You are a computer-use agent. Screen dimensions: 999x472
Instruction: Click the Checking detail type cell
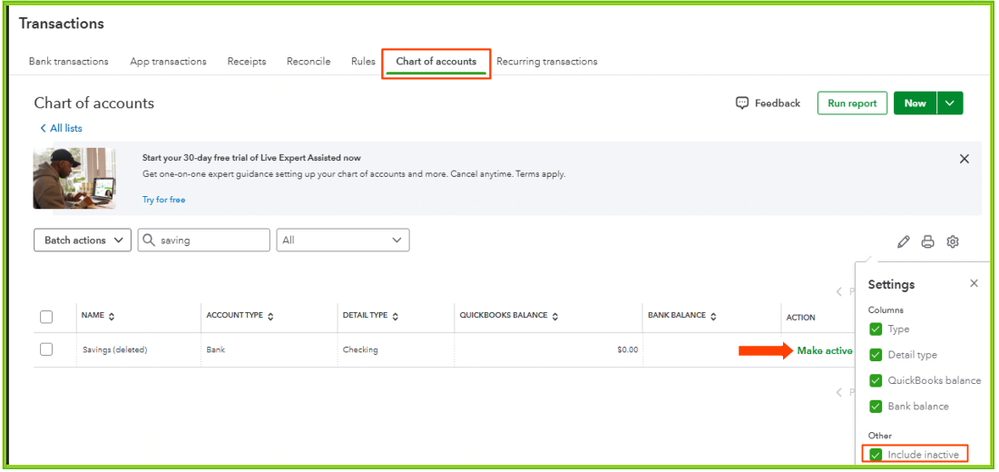tap(360, 350)
